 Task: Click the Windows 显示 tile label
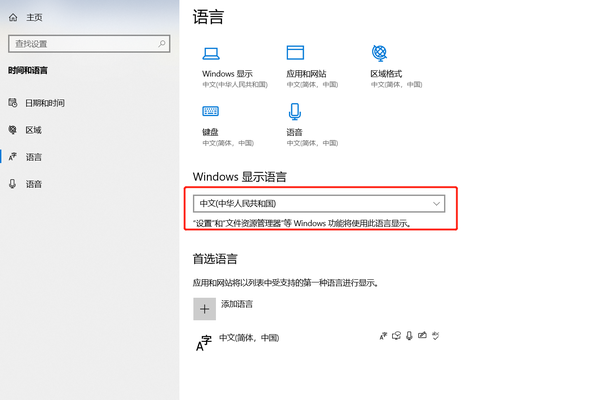click(x=227, y=73)
